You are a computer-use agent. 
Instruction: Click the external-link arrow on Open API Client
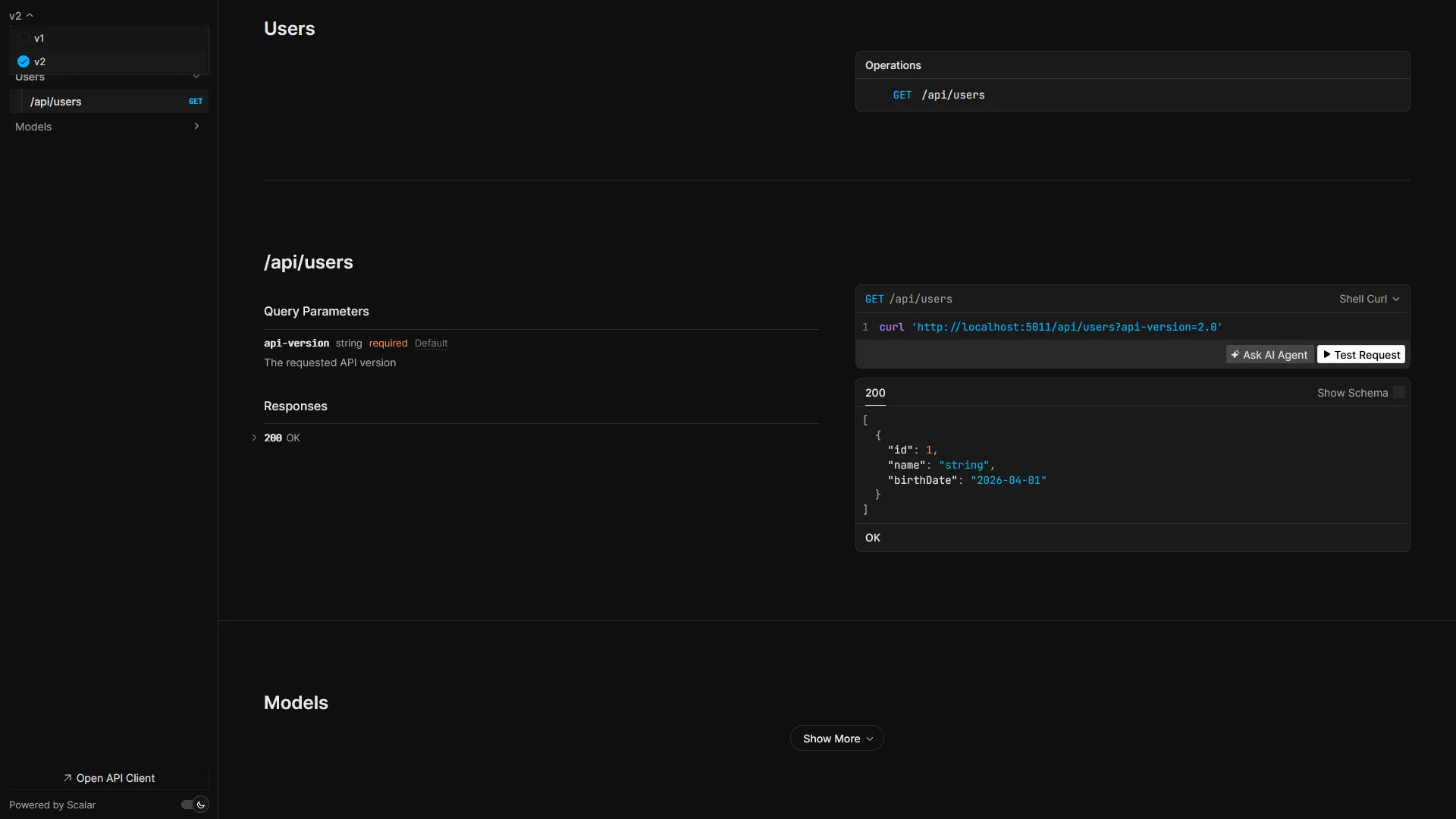[67, 777]
